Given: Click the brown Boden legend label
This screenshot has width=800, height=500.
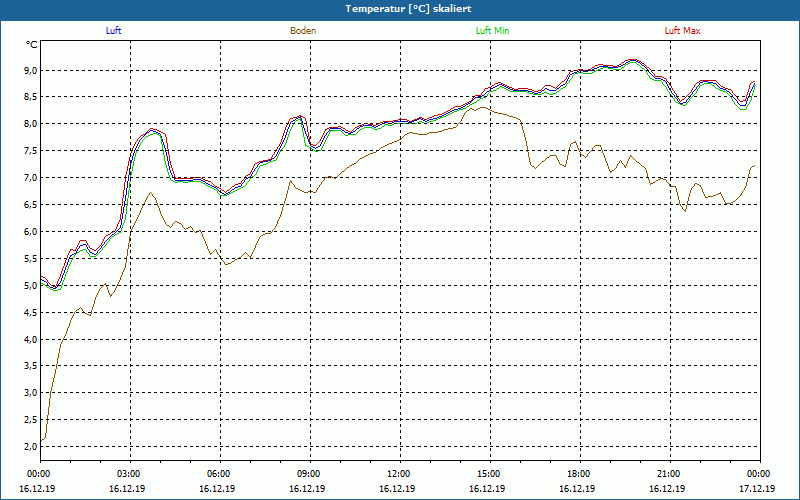Looking at the screenshot, I should click(x=303, y=31).
